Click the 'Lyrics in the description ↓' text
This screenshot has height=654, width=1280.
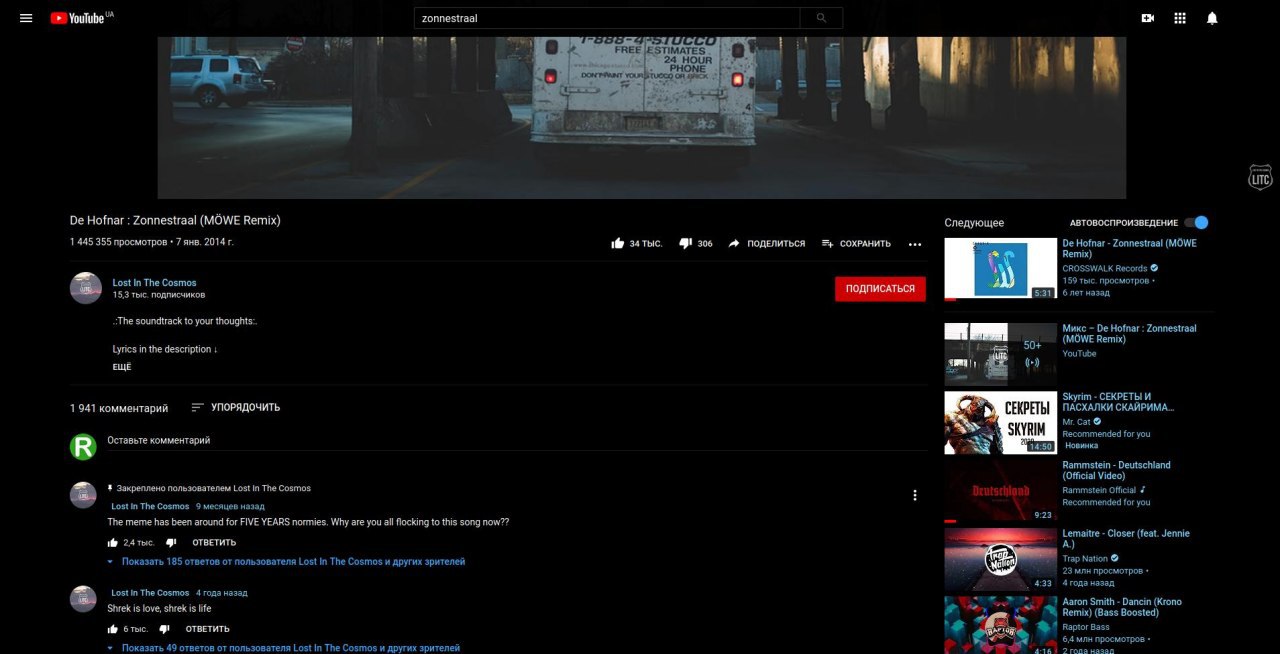coord(165,350)
